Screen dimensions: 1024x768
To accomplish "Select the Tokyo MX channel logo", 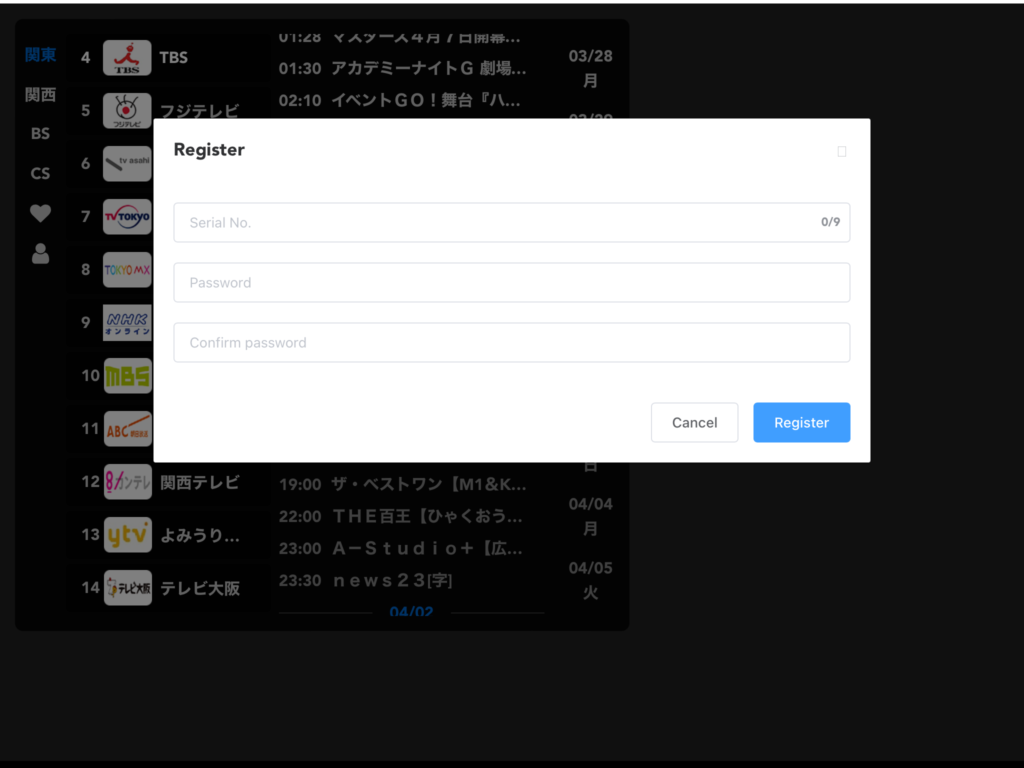I will coord(127,270).
